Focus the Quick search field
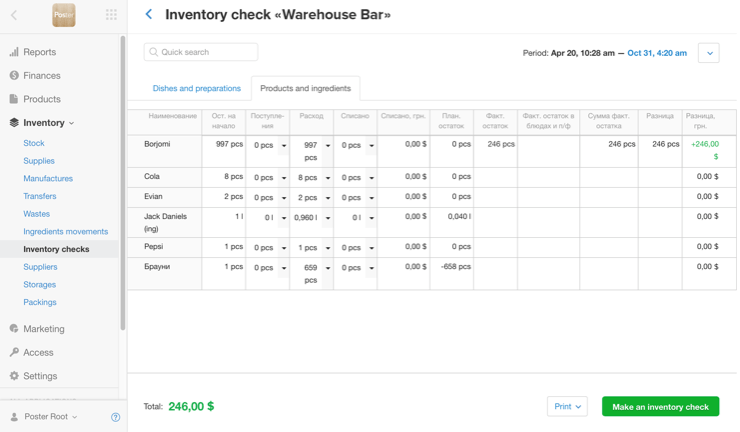Viewport: 740px width, 432px height. pyautogui.click(x=201, y=52)
